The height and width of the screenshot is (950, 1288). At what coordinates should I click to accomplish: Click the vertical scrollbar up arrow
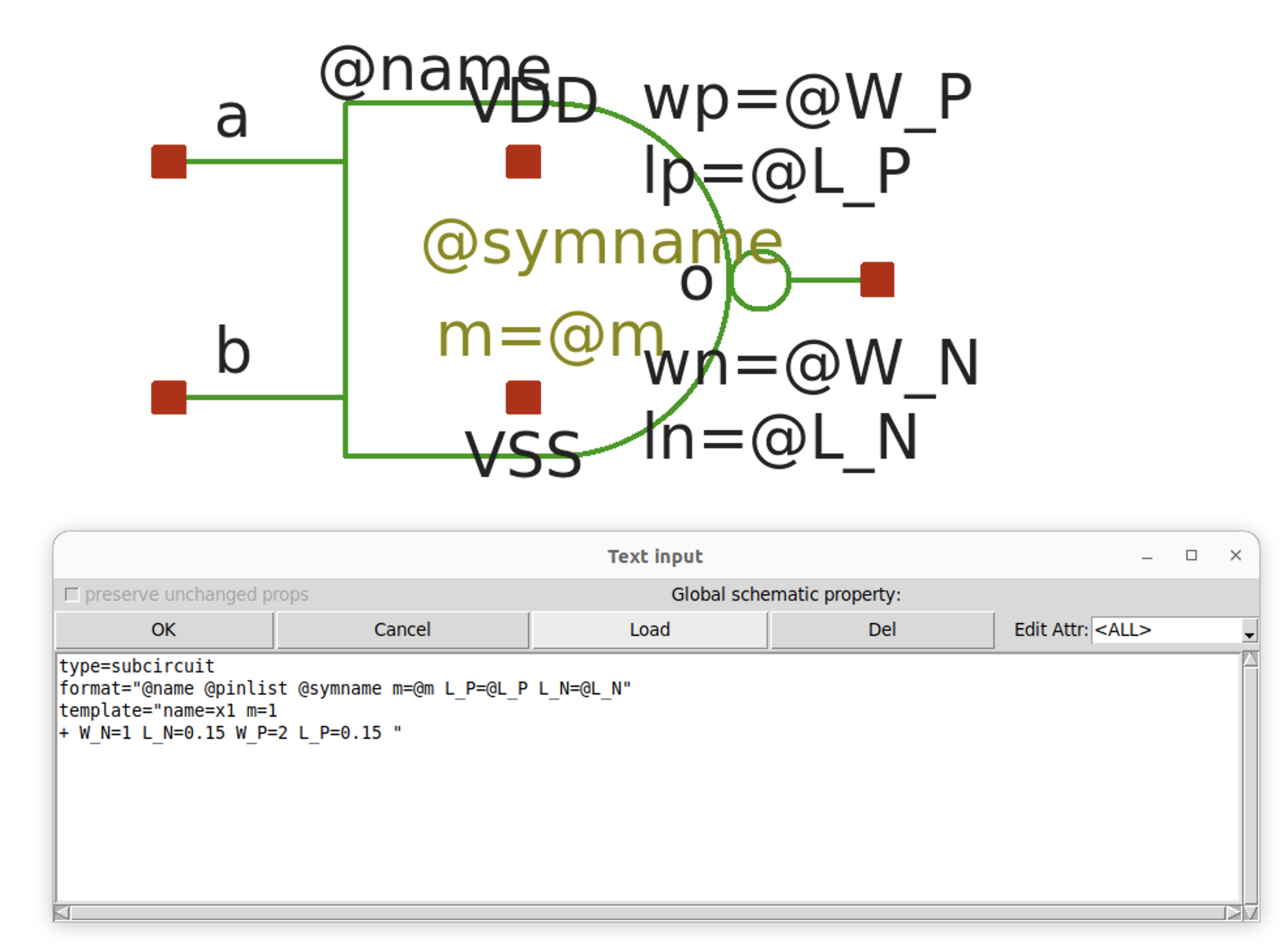pos(1250,659)
